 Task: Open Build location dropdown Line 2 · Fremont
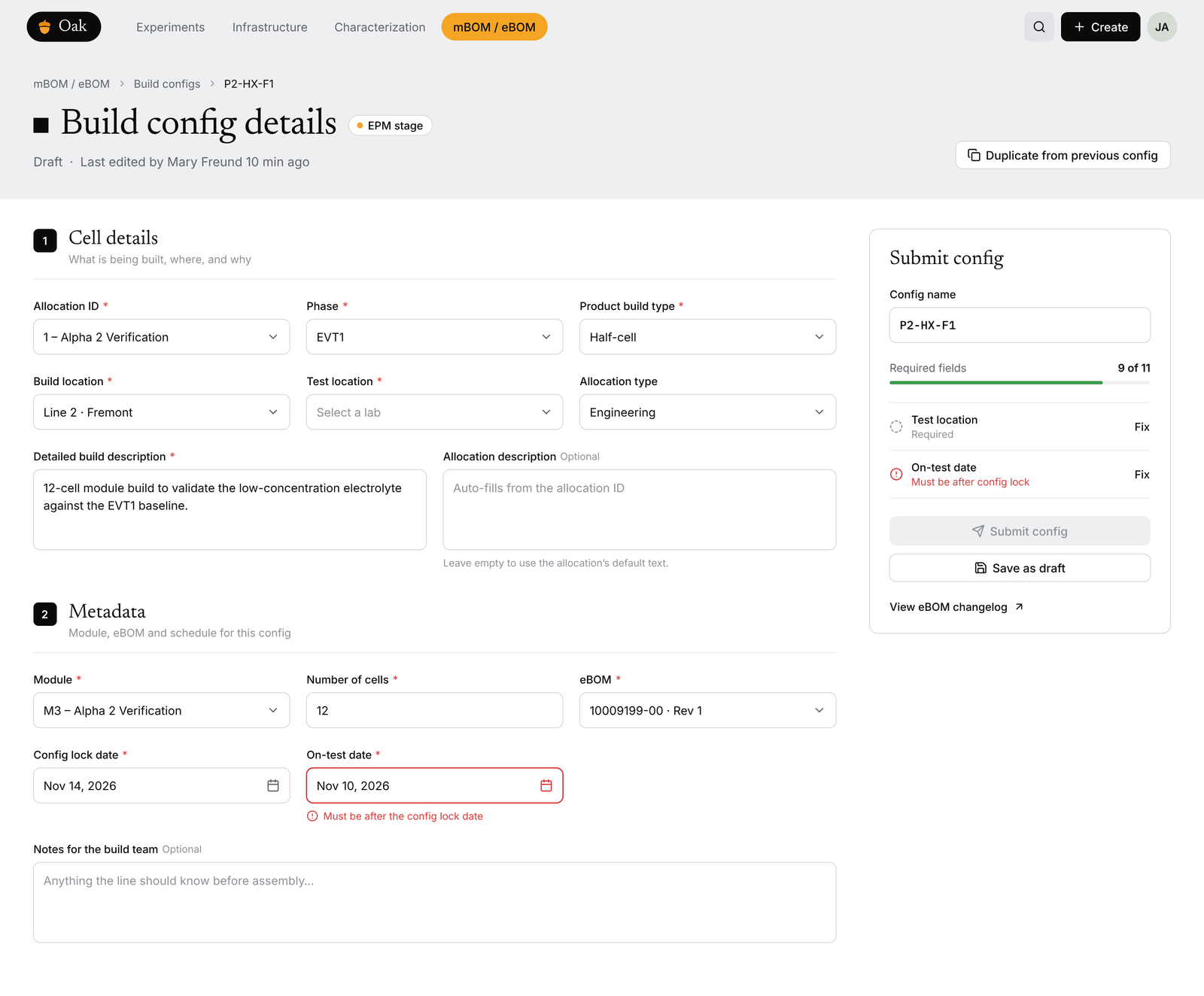tap(162, 412)
